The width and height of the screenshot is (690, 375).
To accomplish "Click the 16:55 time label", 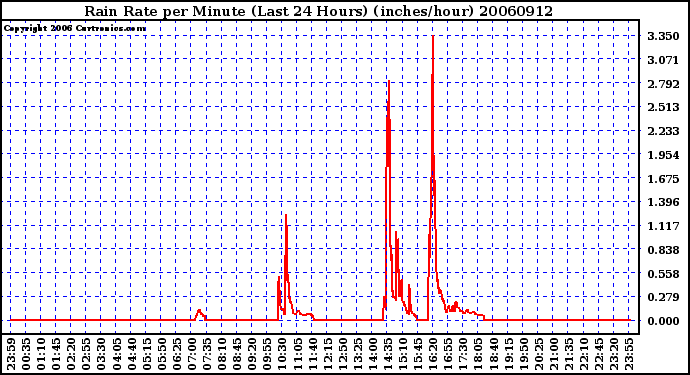I will pyautogui.click(x=448, y=354).
